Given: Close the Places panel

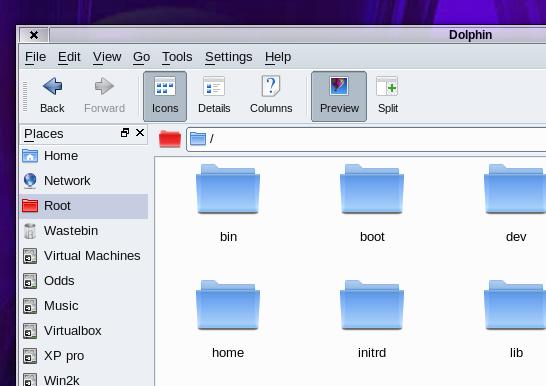Looking at the screenshot, I should click(x=140, y=133).
